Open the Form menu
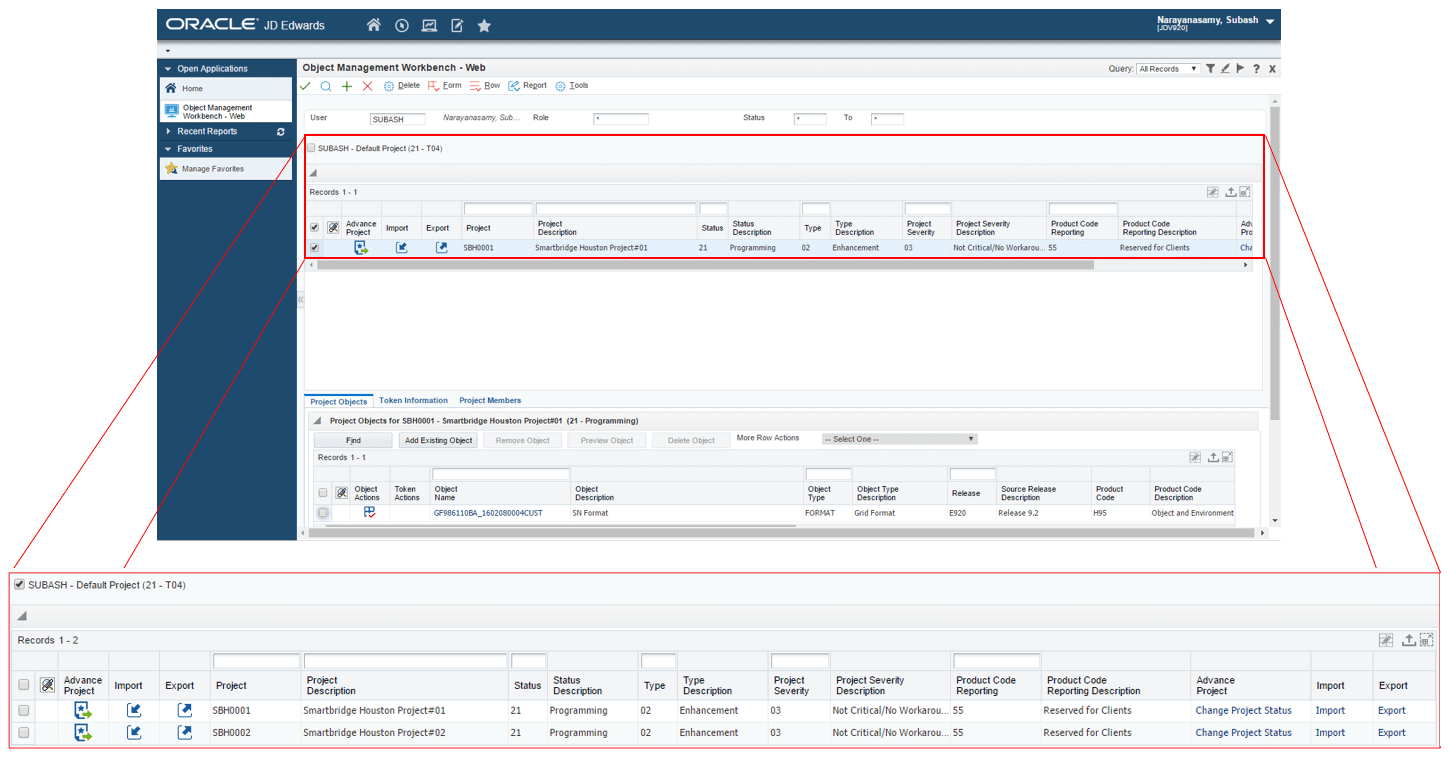Viewport: 1449px width, 757px height. (445, 86)
